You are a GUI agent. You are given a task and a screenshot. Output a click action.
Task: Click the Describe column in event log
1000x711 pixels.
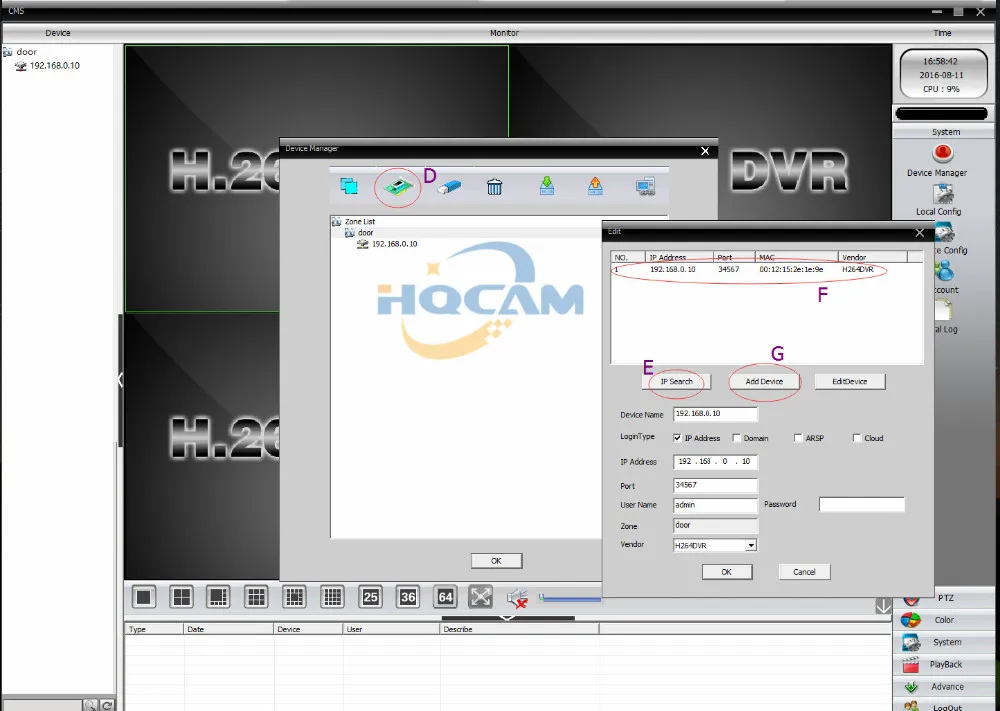pos(519,629)
